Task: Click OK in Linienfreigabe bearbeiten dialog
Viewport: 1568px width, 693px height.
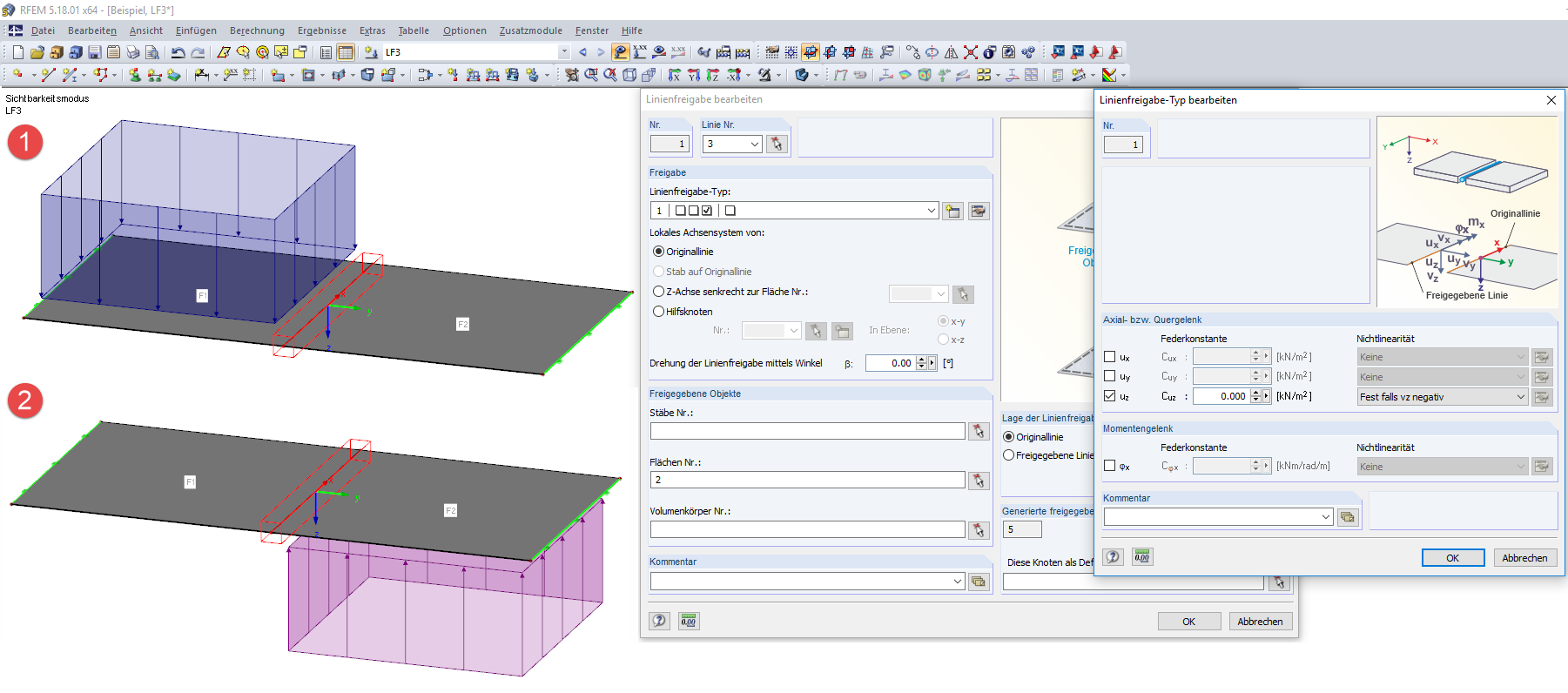Action: point(1189,622)
